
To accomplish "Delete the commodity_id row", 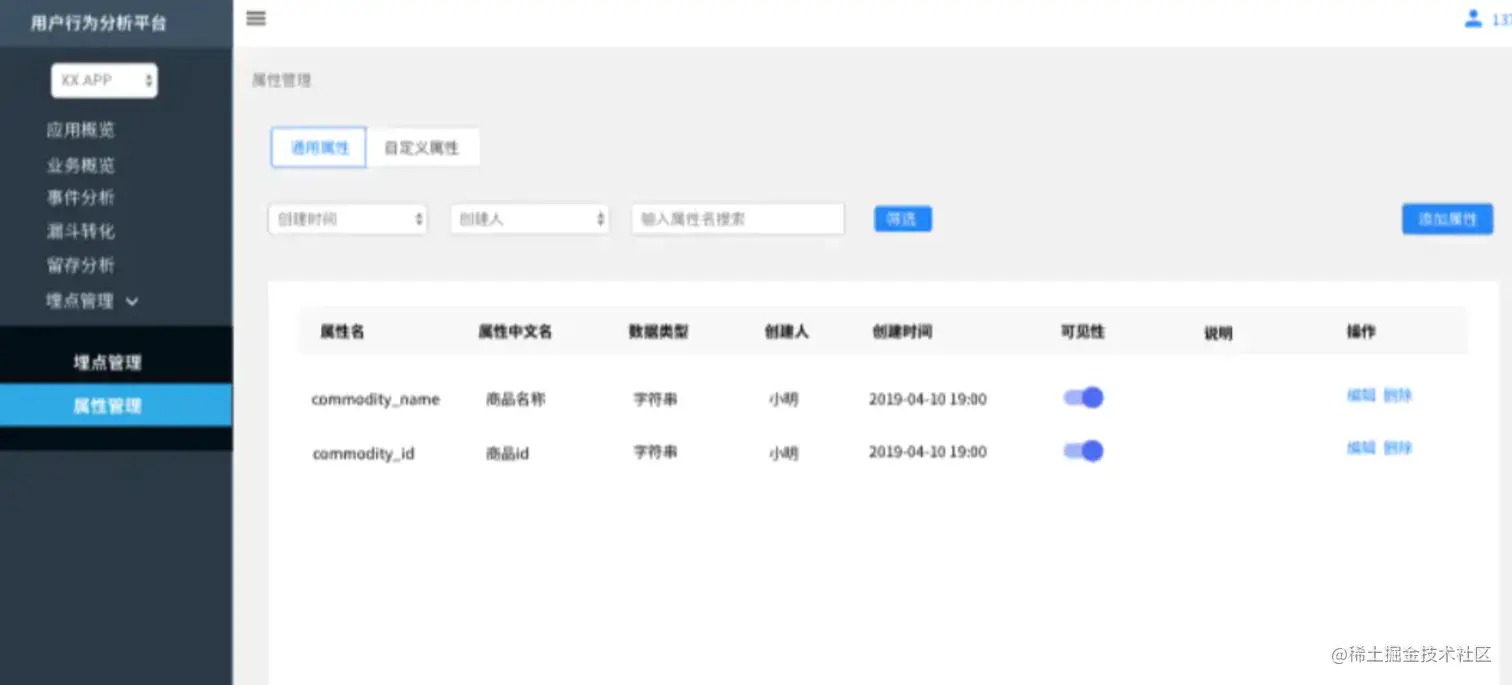I will tap(1397, 448).
